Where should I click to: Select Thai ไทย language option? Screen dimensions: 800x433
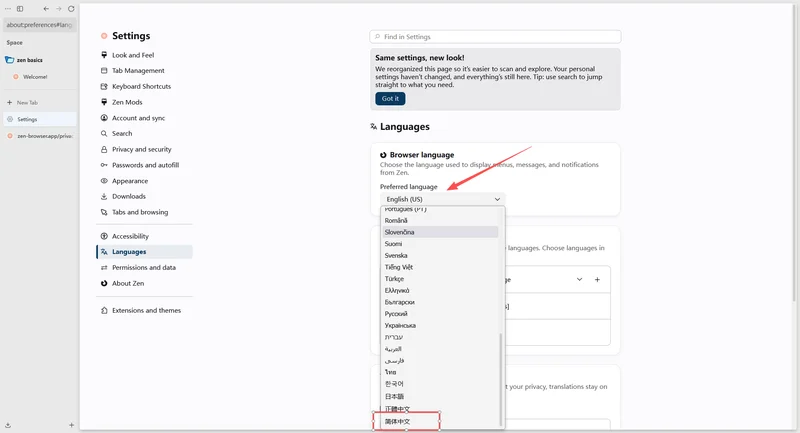[440, 372]
